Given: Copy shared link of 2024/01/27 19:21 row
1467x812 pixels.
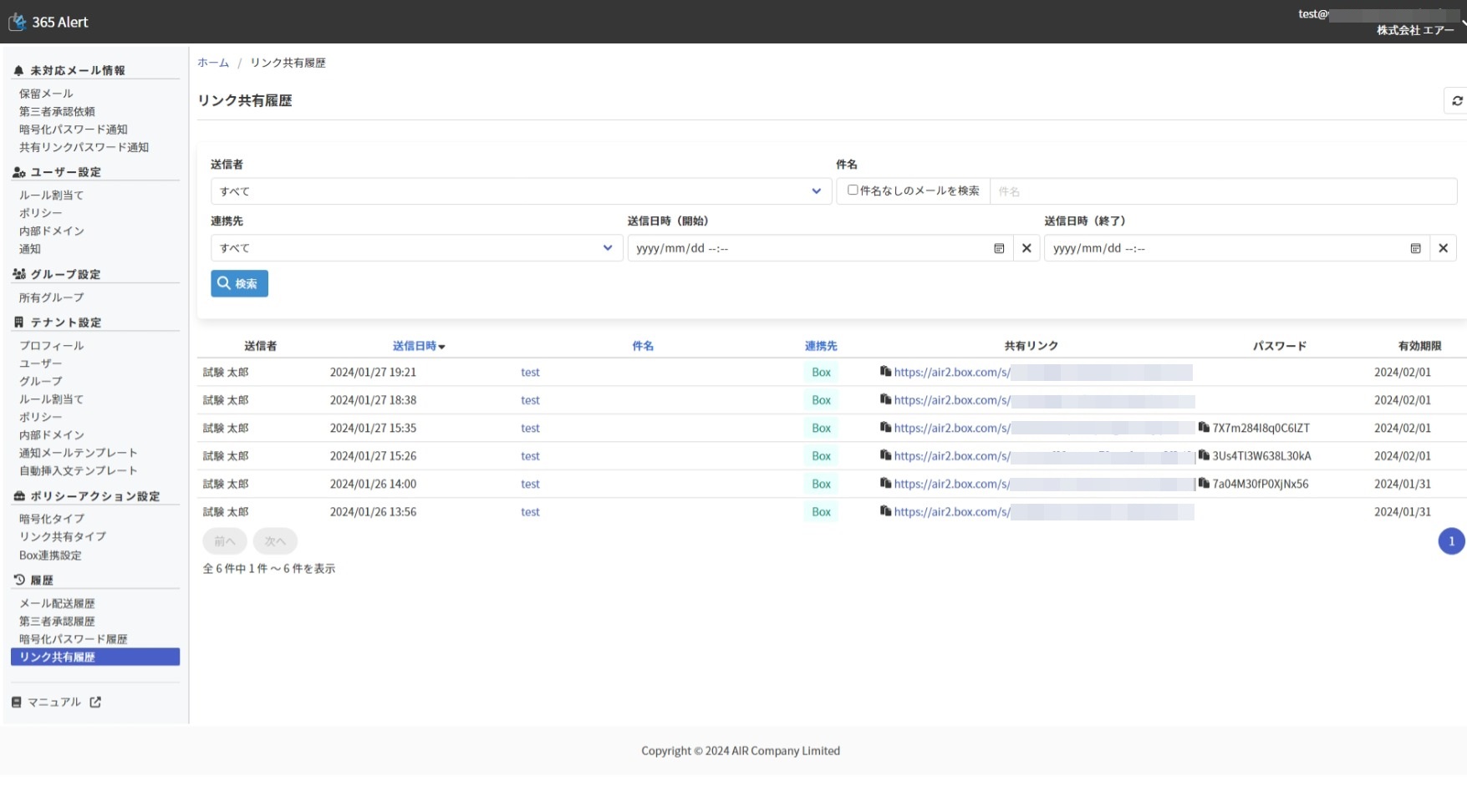Looking at the screenshot, I should pos(885,372).
